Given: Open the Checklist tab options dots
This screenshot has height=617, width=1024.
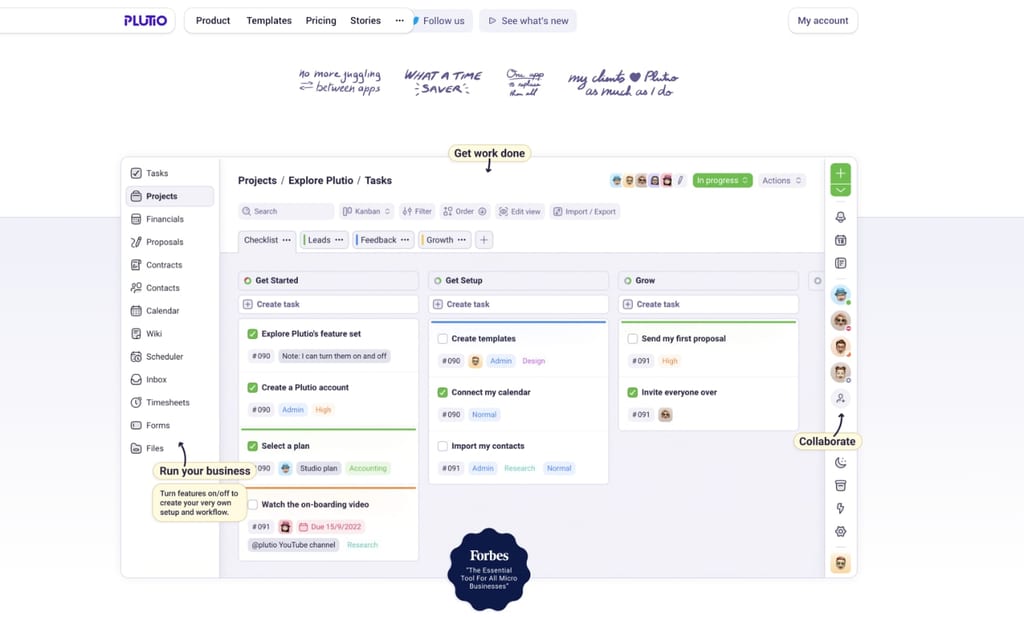Looking at the screenshot, I should [287, 240].
